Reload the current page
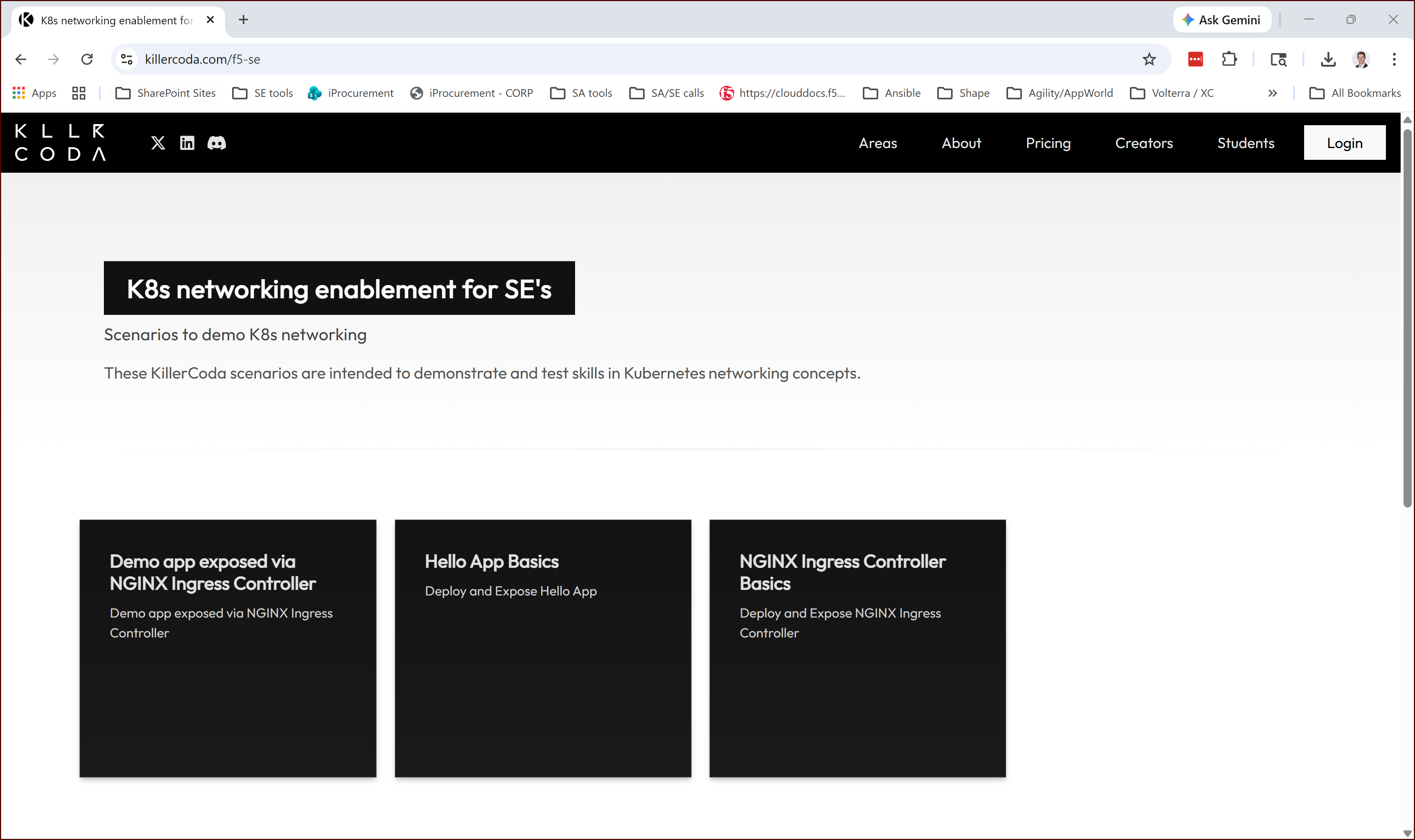The image size is (1415, 840). tap(87, 59)
